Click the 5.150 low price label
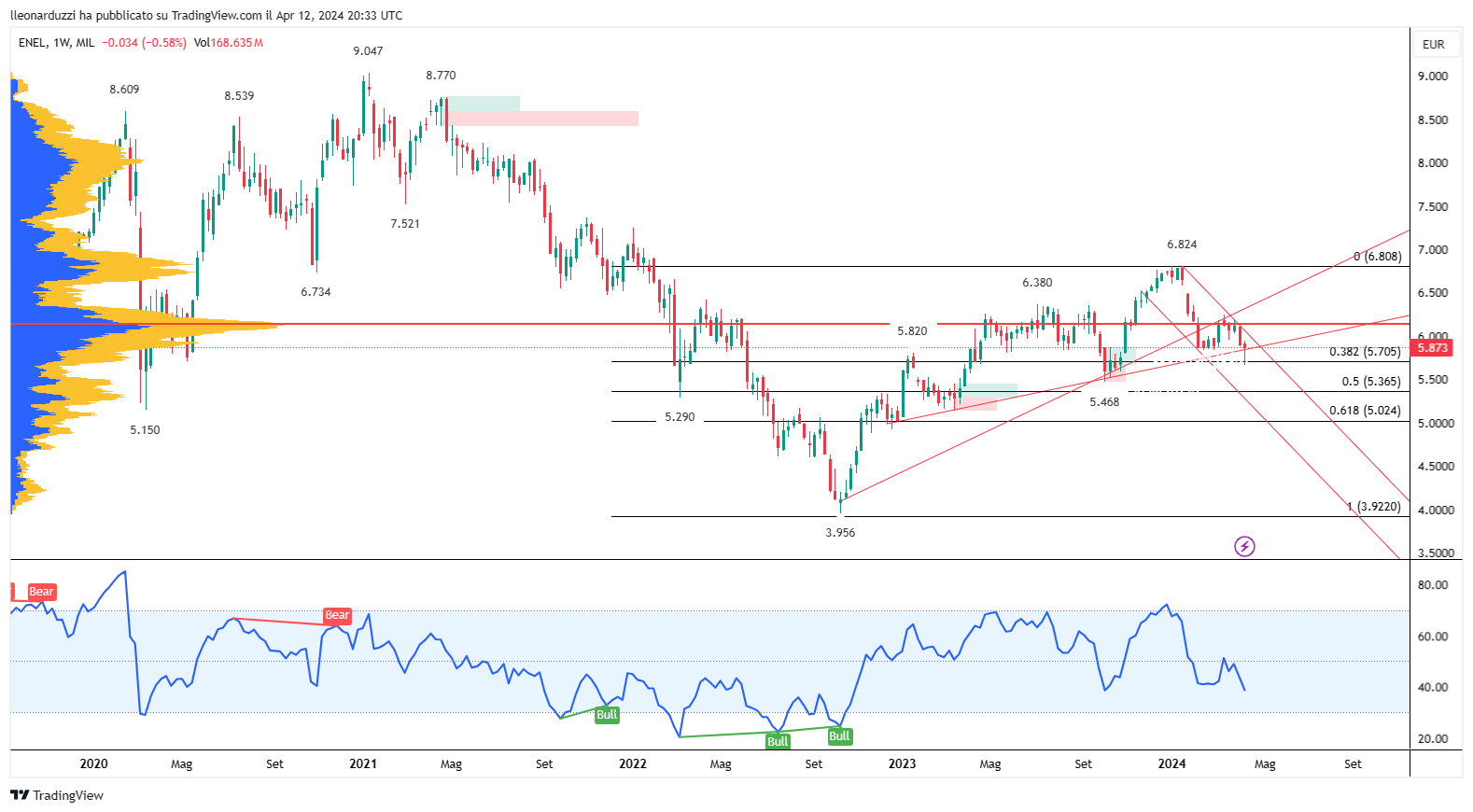1473x812 pixels. pyautogui.click(x=145, y=430)
